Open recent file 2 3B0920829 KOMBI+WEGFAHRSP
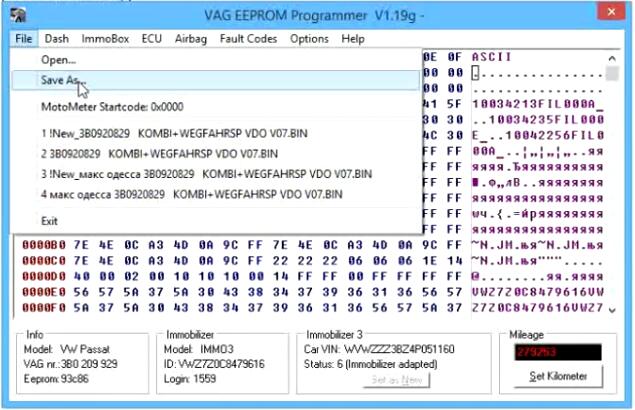The width and height of the screenshot is (635, 410). pyautogui.click(x=215, y=154)
